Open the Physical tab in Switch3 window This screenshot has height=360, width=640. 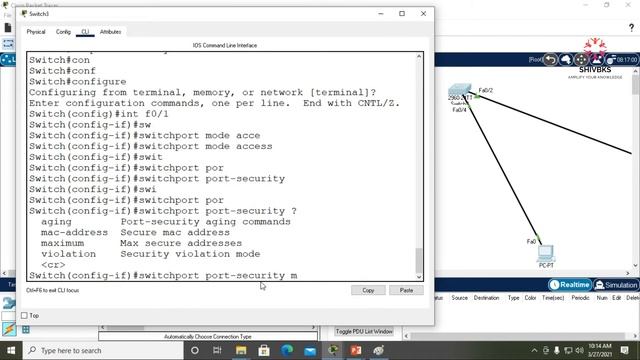click(x=36, y=32)
